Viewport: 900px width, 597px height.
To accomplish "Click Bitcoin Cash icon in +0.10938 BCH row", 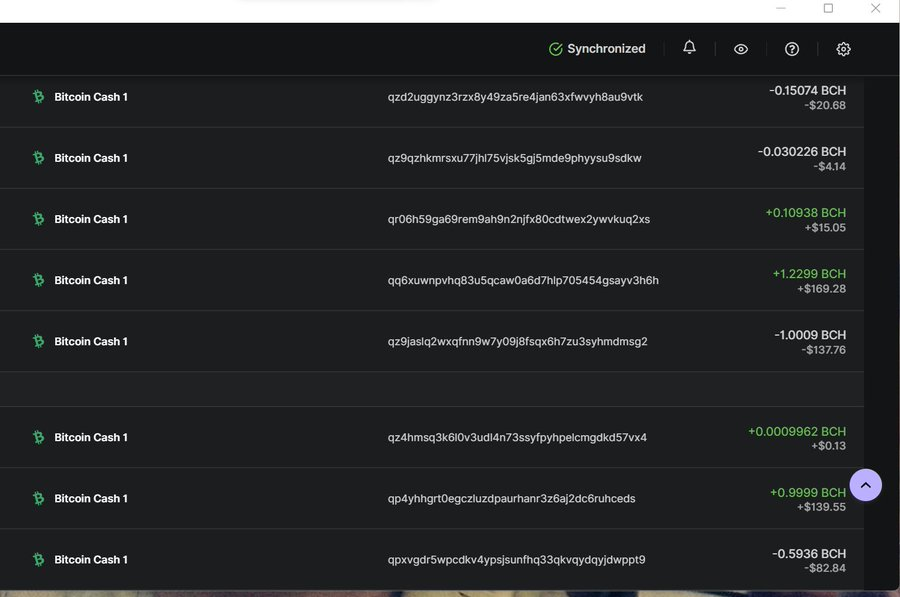I will (x=38, y=219).
